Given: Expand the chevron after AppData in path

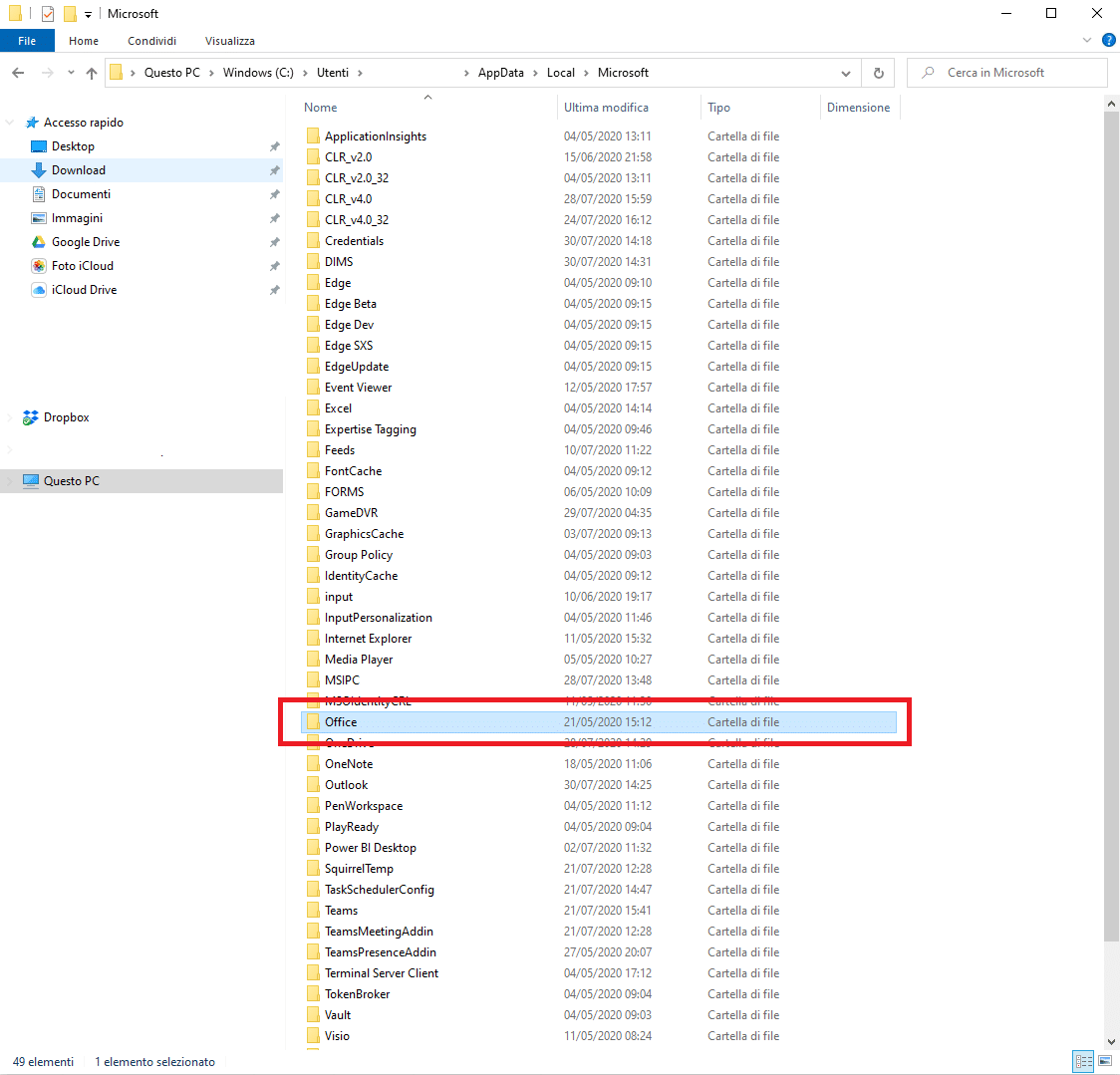Looking at the screenshot, I should click(535, 73).
